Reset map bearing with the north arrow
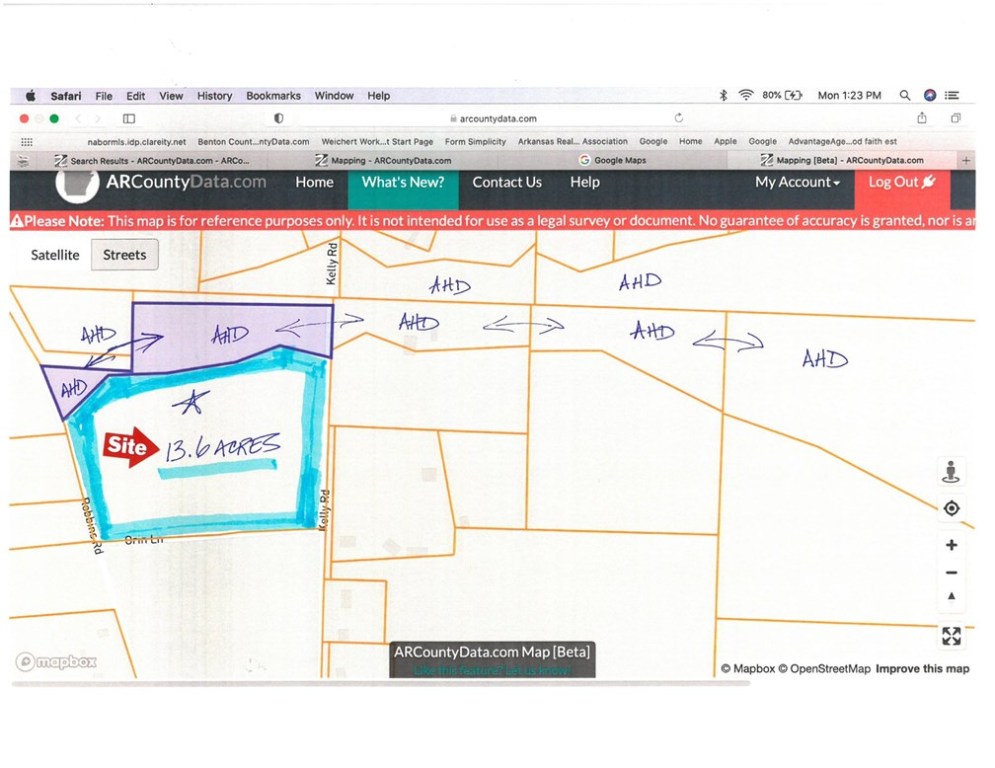This screenshot has height=768, width=995. point(951,596)
